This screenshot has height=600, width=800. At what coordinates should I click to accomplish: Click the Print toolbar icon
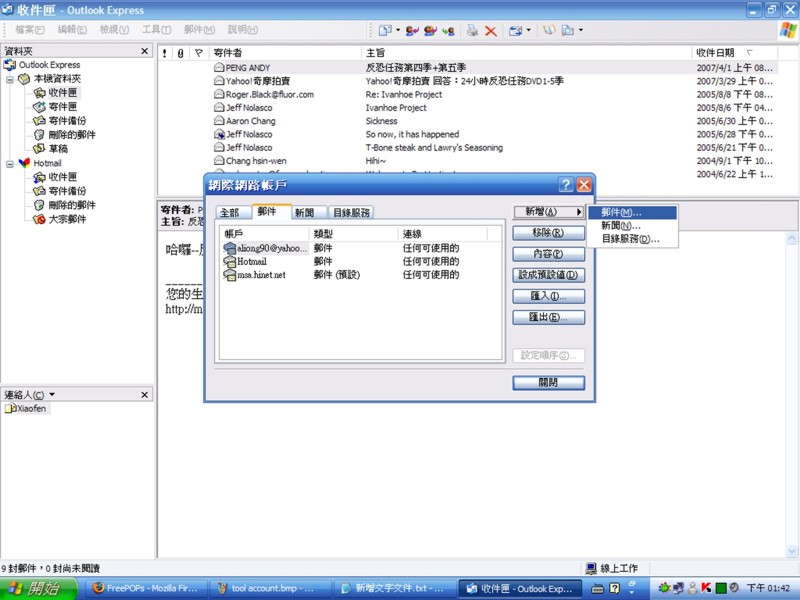point(472,31)
